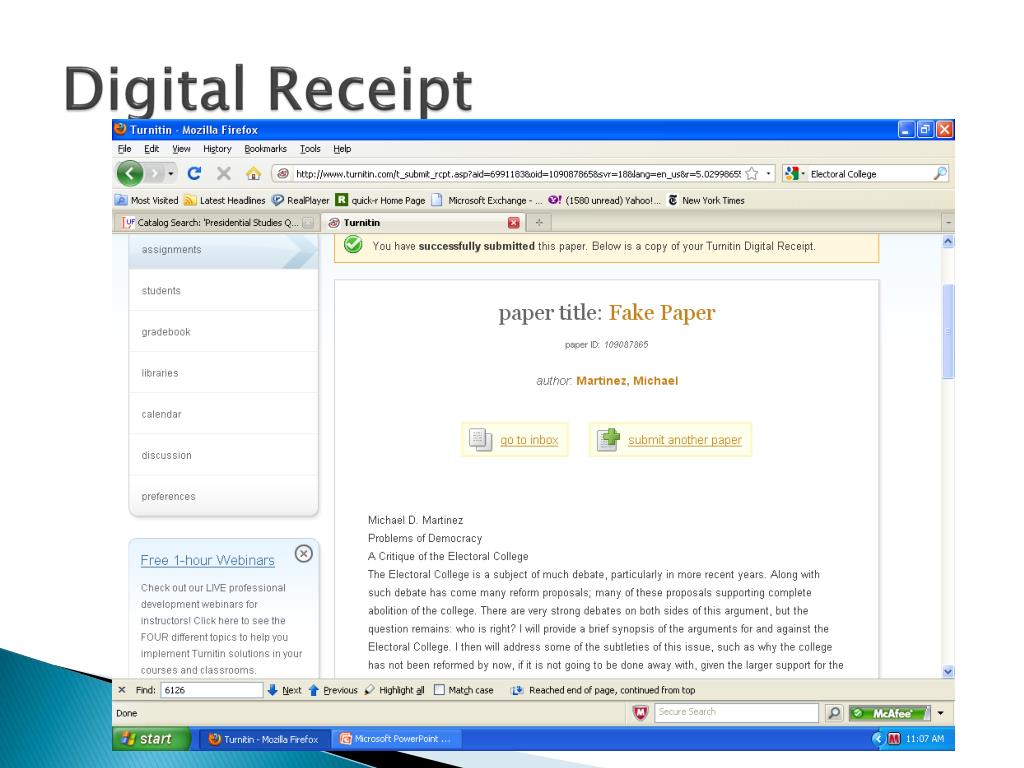
Task: Open the Bookmarks menu
Action: (265, 149)
